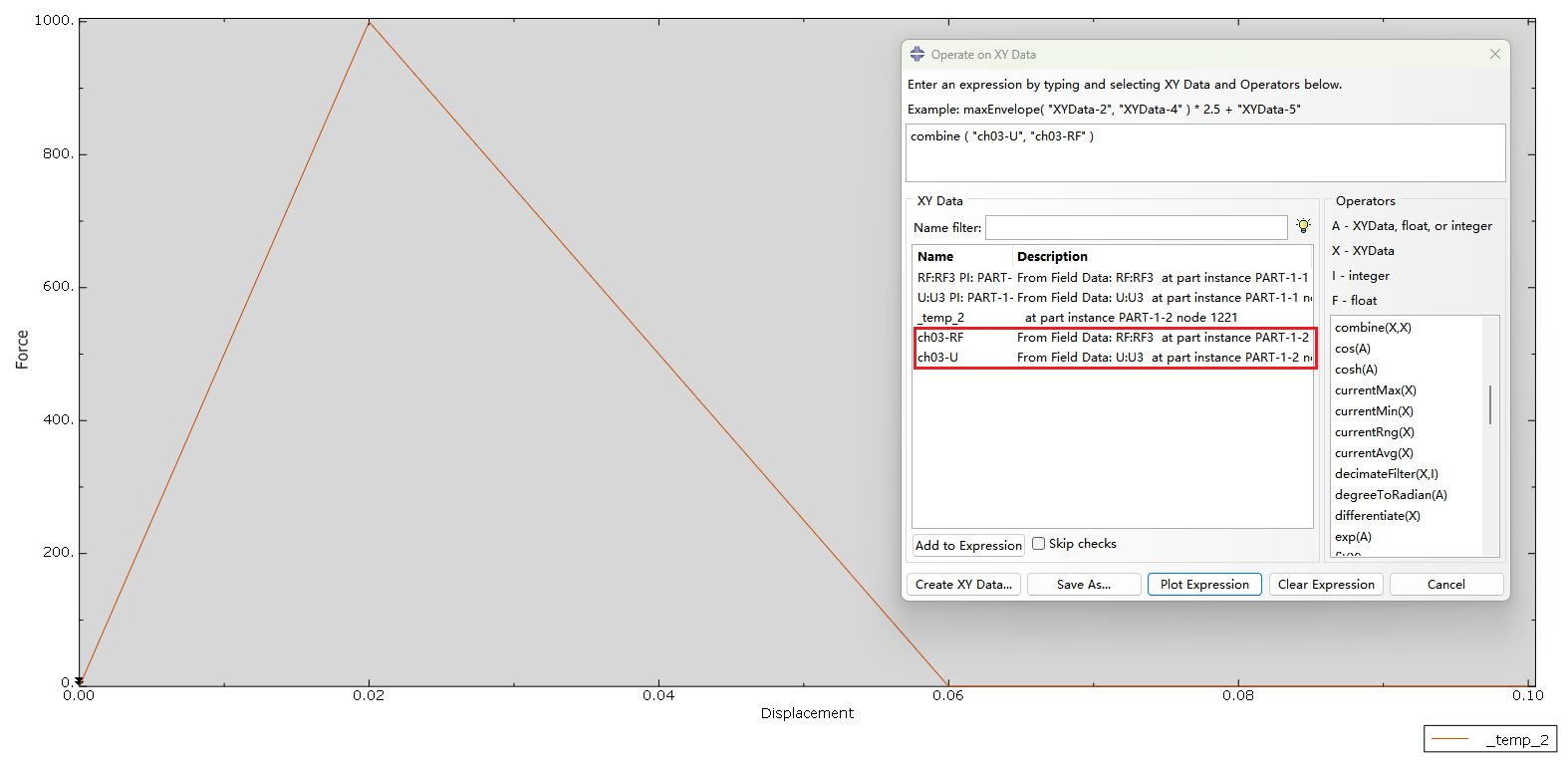
Task: Click the Displacement axis title
Action: [807, 713]
